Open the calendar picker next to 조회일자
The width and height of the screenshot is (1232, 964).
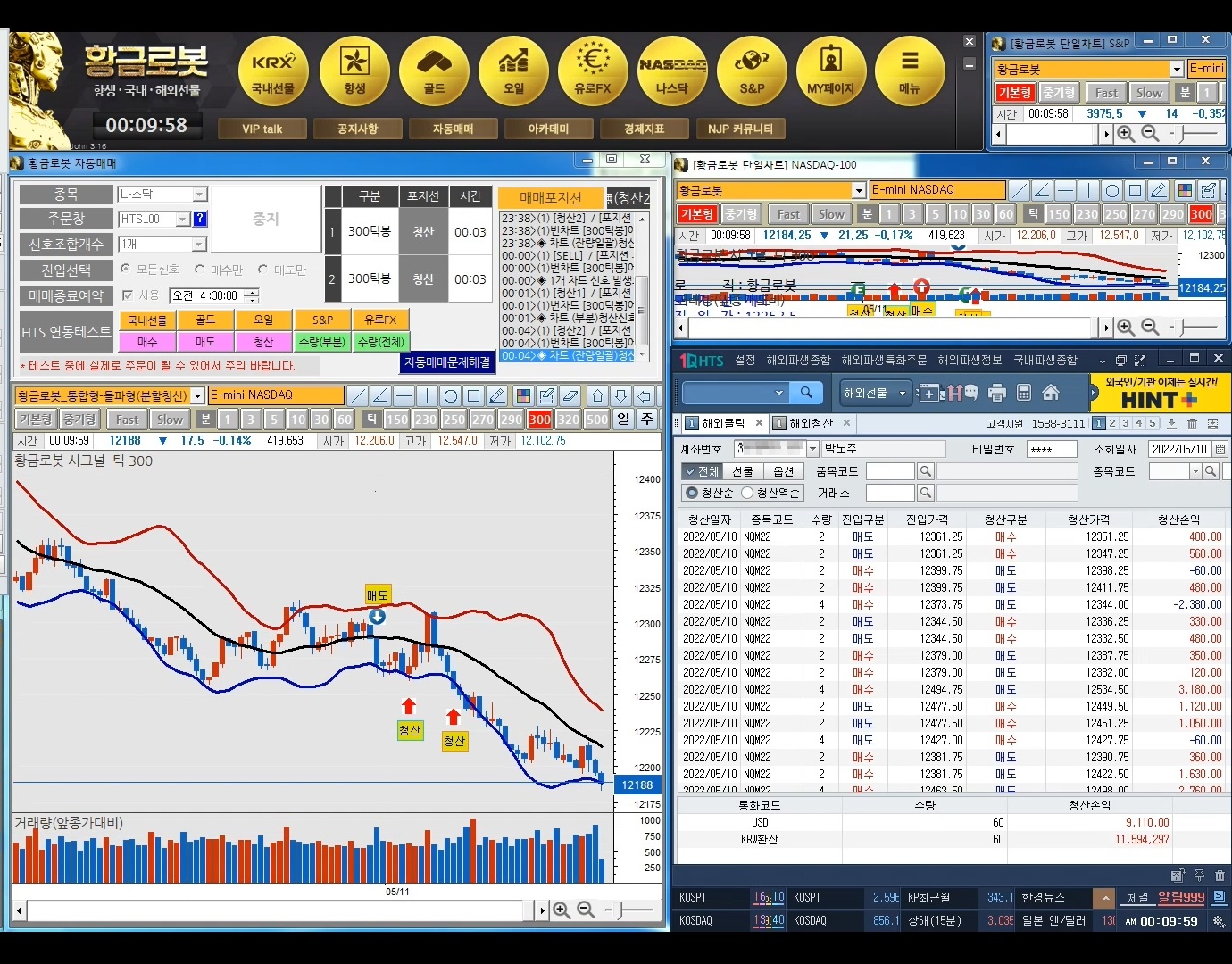pyautogui.click(x=1220, y=449)
